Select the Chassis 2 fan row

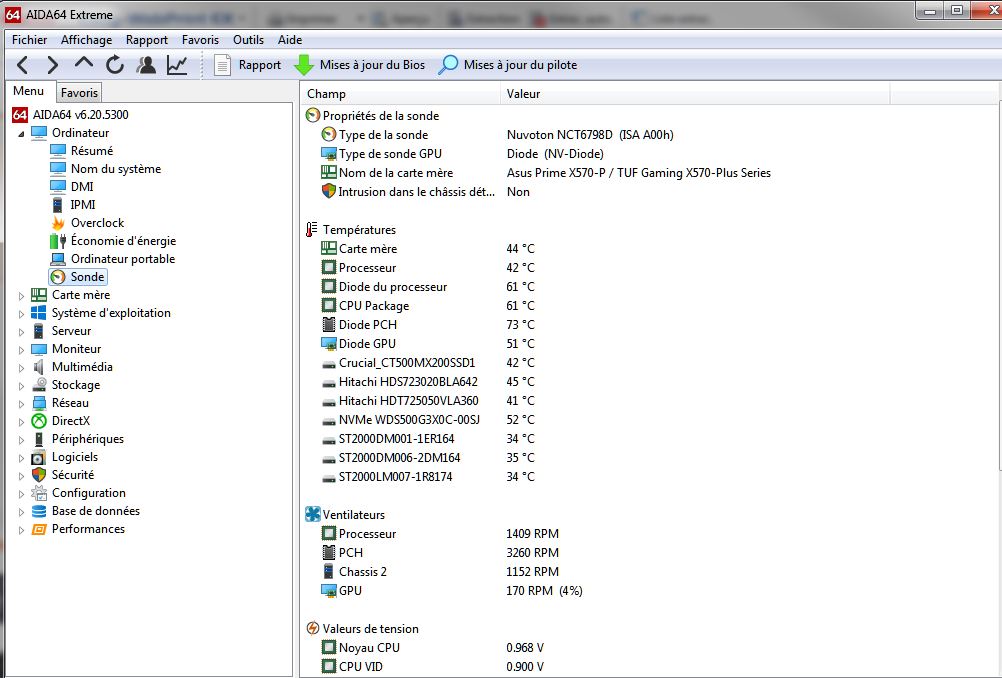tap(649, 572)
